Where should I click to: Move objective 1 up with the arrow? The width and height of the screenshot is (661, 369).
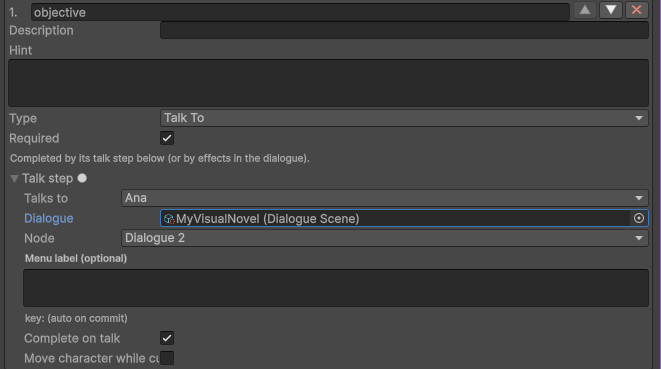point(585,10)
